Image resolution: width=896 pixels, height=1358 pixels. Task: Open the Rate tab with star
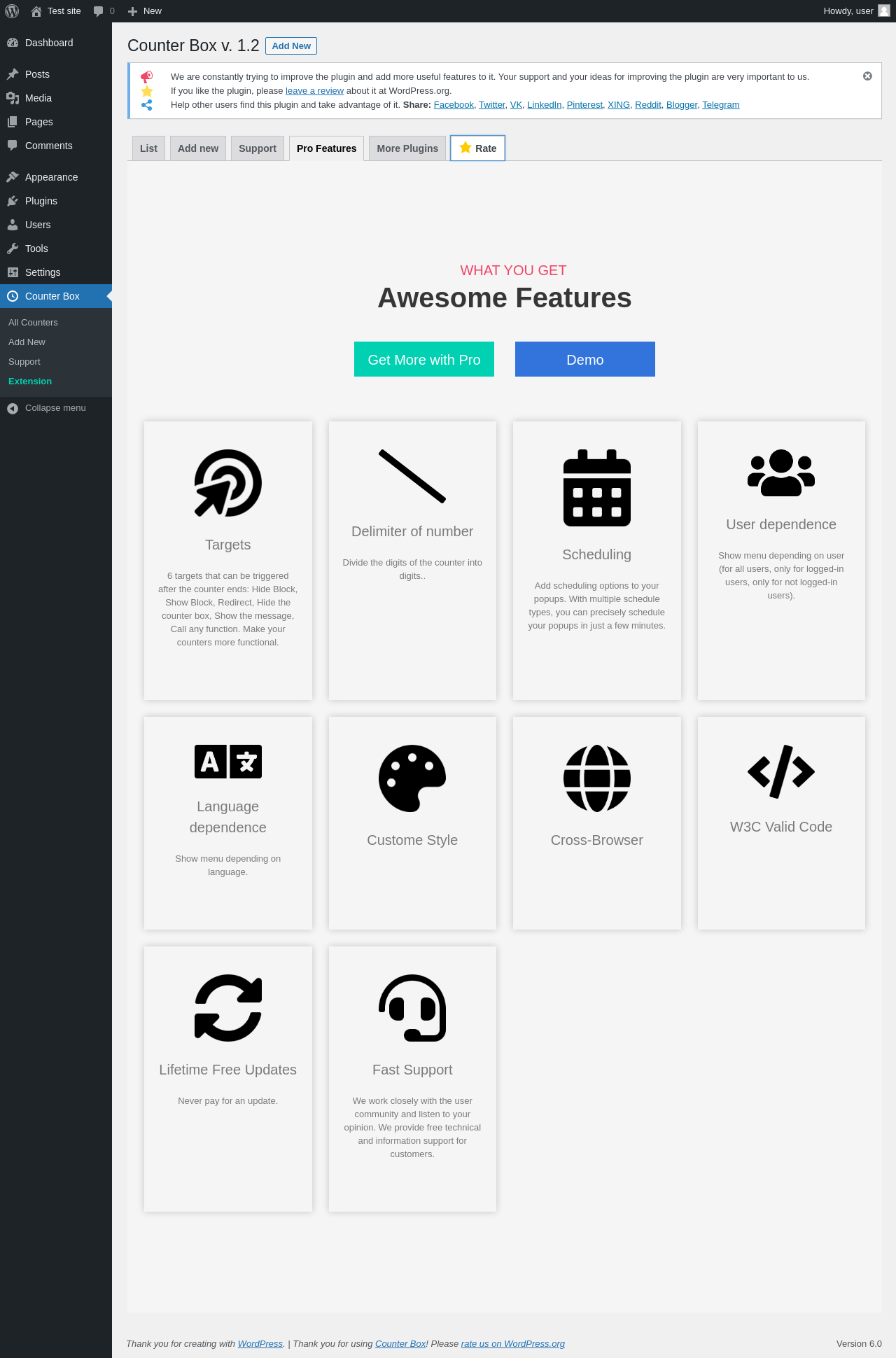coord(477,148)
